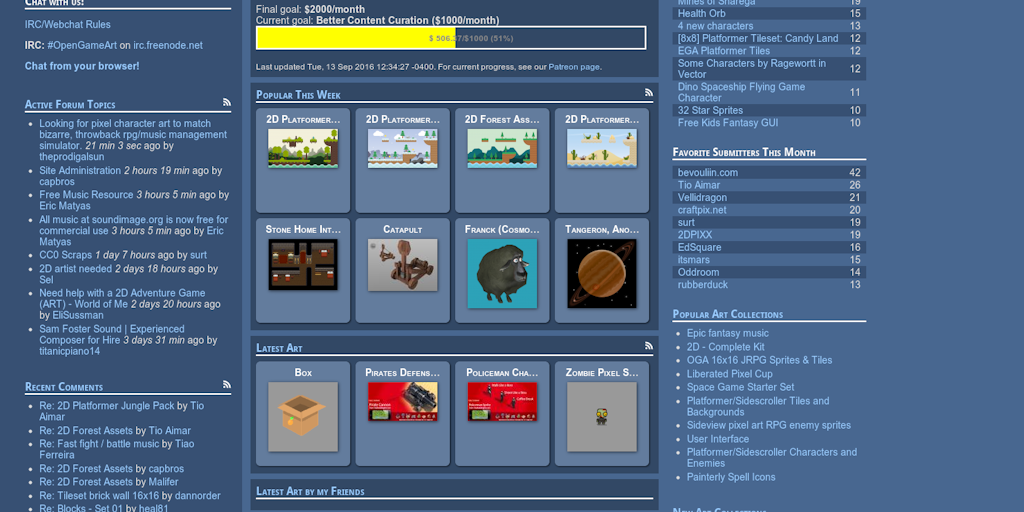This screenshot has width=1024, height=512.
Task: Open Free Kids Fantasy GUI entry
Action: point(728,123)
